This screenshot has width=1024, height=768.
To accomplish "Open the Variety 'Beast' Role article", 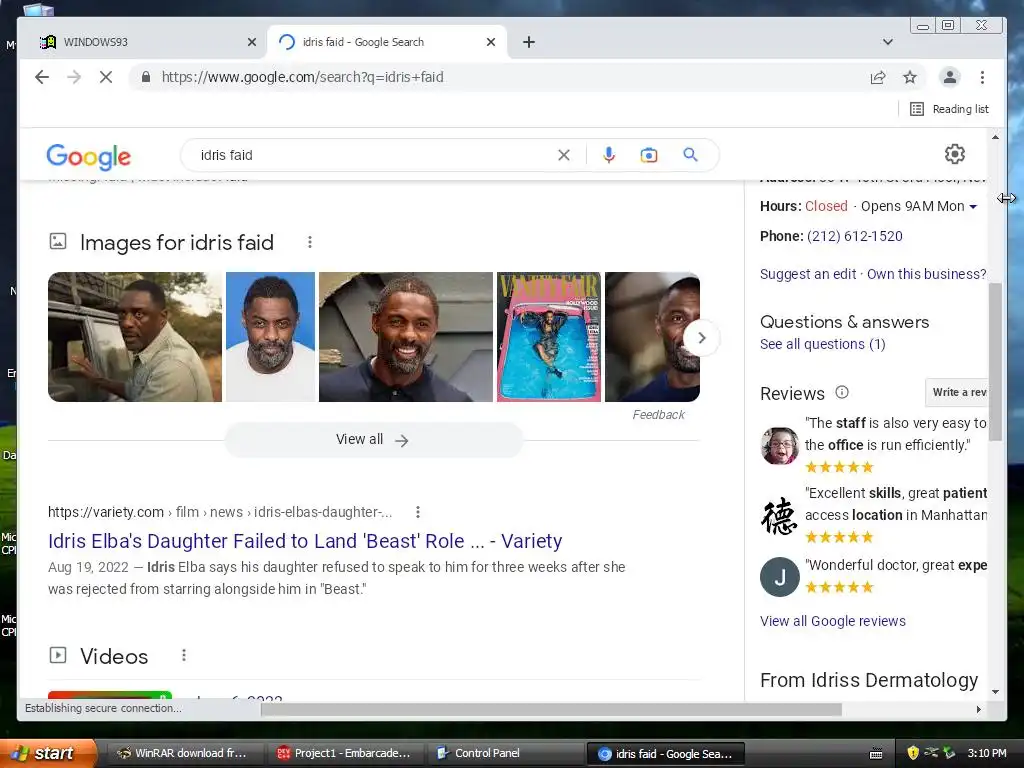I will point(305,541).
